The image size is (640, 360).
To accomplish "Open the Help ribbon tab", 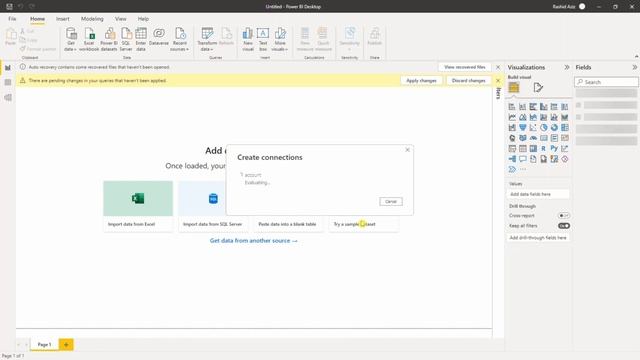I will pyautogui.click(x=143, y=19).
